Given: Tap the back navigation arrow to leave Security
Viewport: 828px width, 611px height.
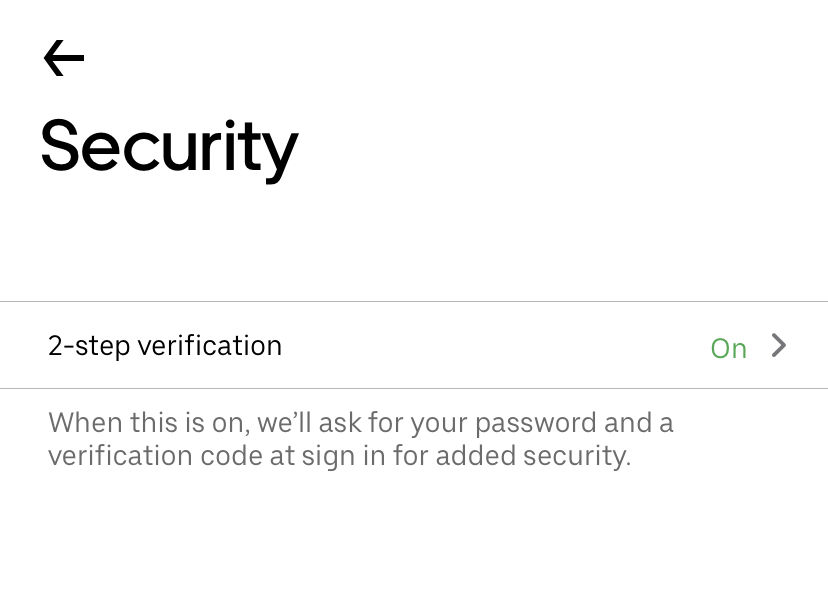Looking at the screenshot, I should 63,57.
